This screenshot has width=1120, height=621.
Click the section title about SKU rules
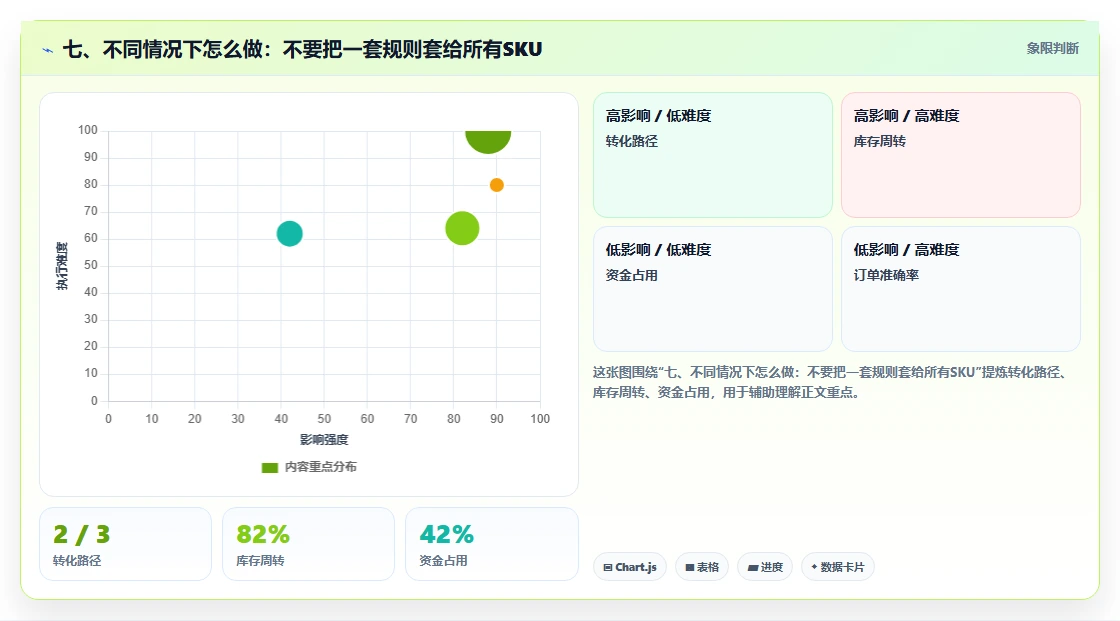[303, 49]
